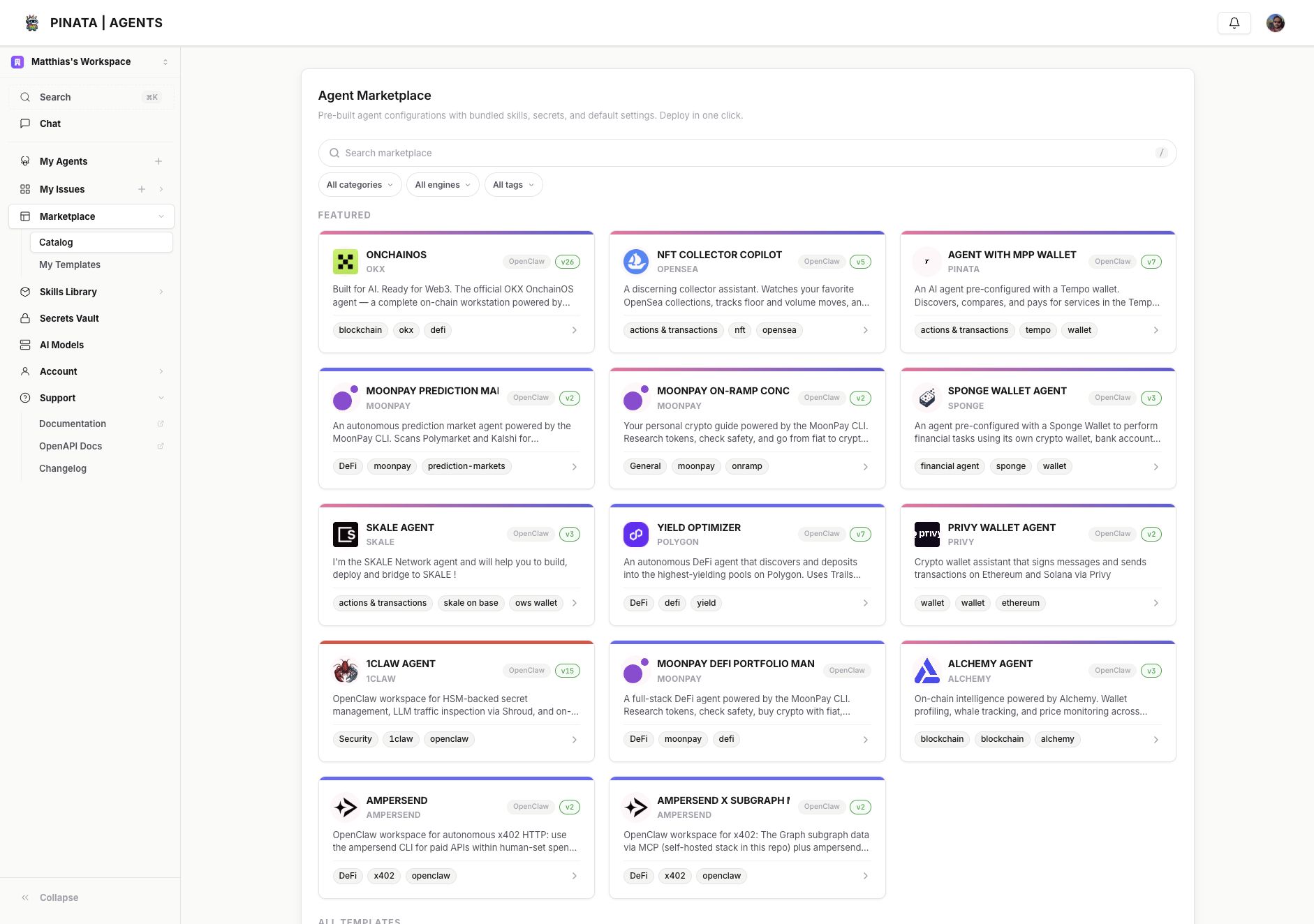The width and height of the screenshot is (1314, 924).
Task: Click the external link icon beside Documentation
Action: pyautogui.click(x=161, y=424)
